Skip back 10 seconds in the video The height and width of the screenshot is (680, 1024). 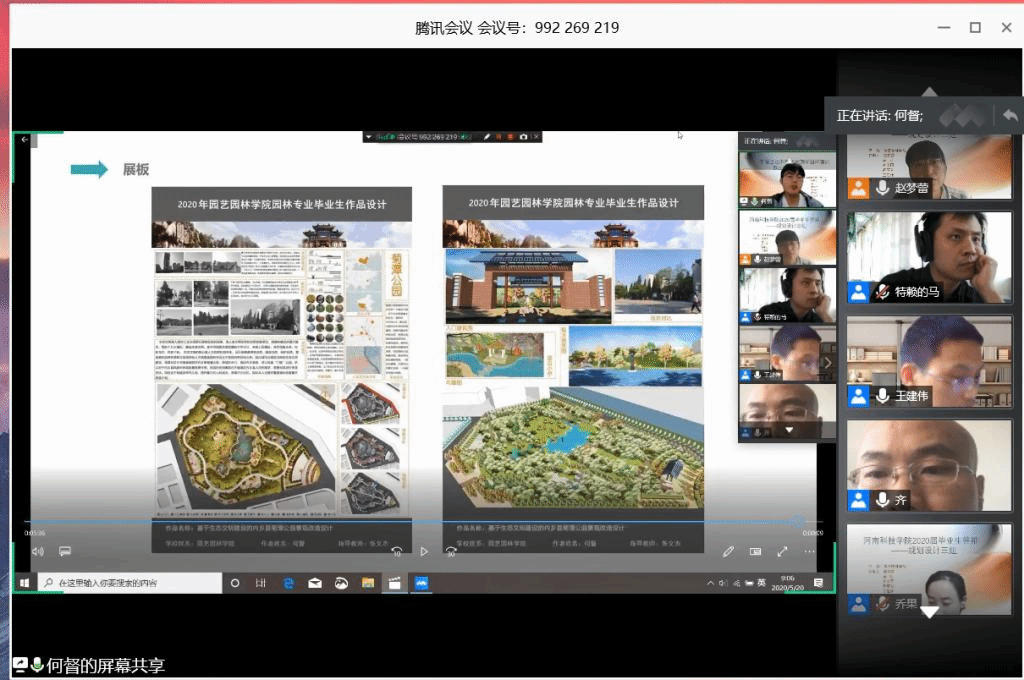click(x=397, y=551)
